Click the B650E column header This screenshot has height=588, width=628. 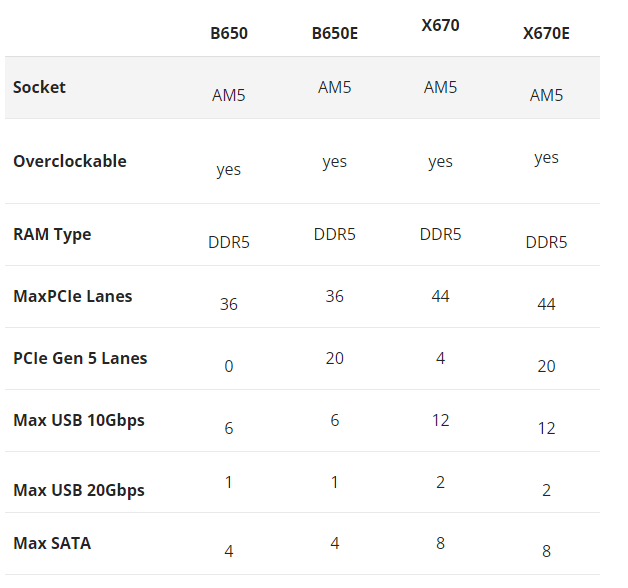pyautogui.click(x=334, y=34)
